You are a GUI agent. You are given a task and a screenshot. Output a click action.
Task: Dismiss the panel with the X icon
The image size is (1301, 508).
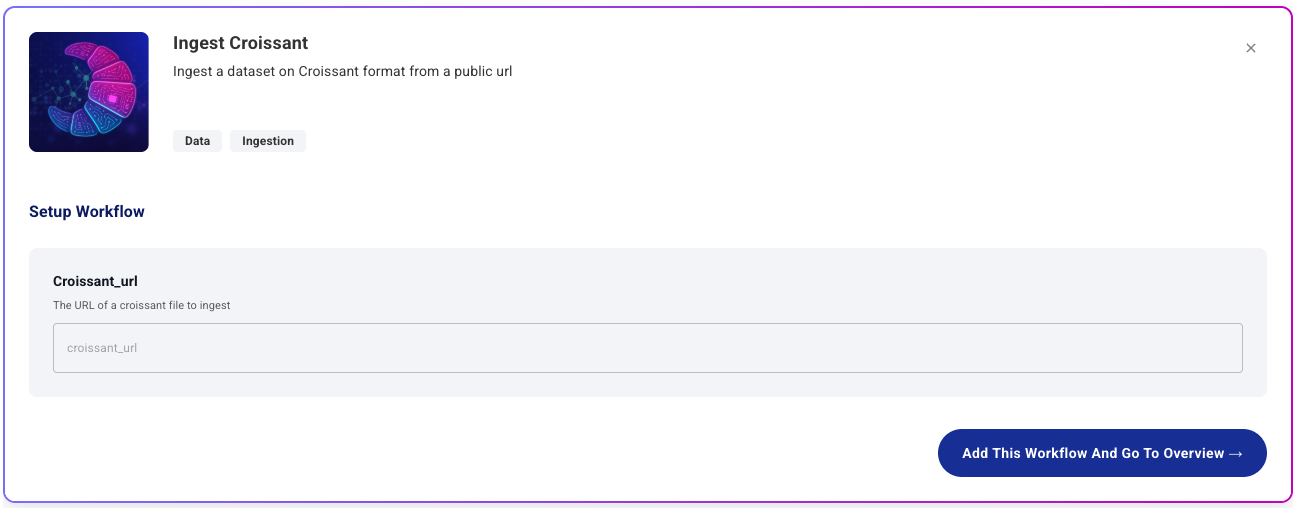[1250, 48]
